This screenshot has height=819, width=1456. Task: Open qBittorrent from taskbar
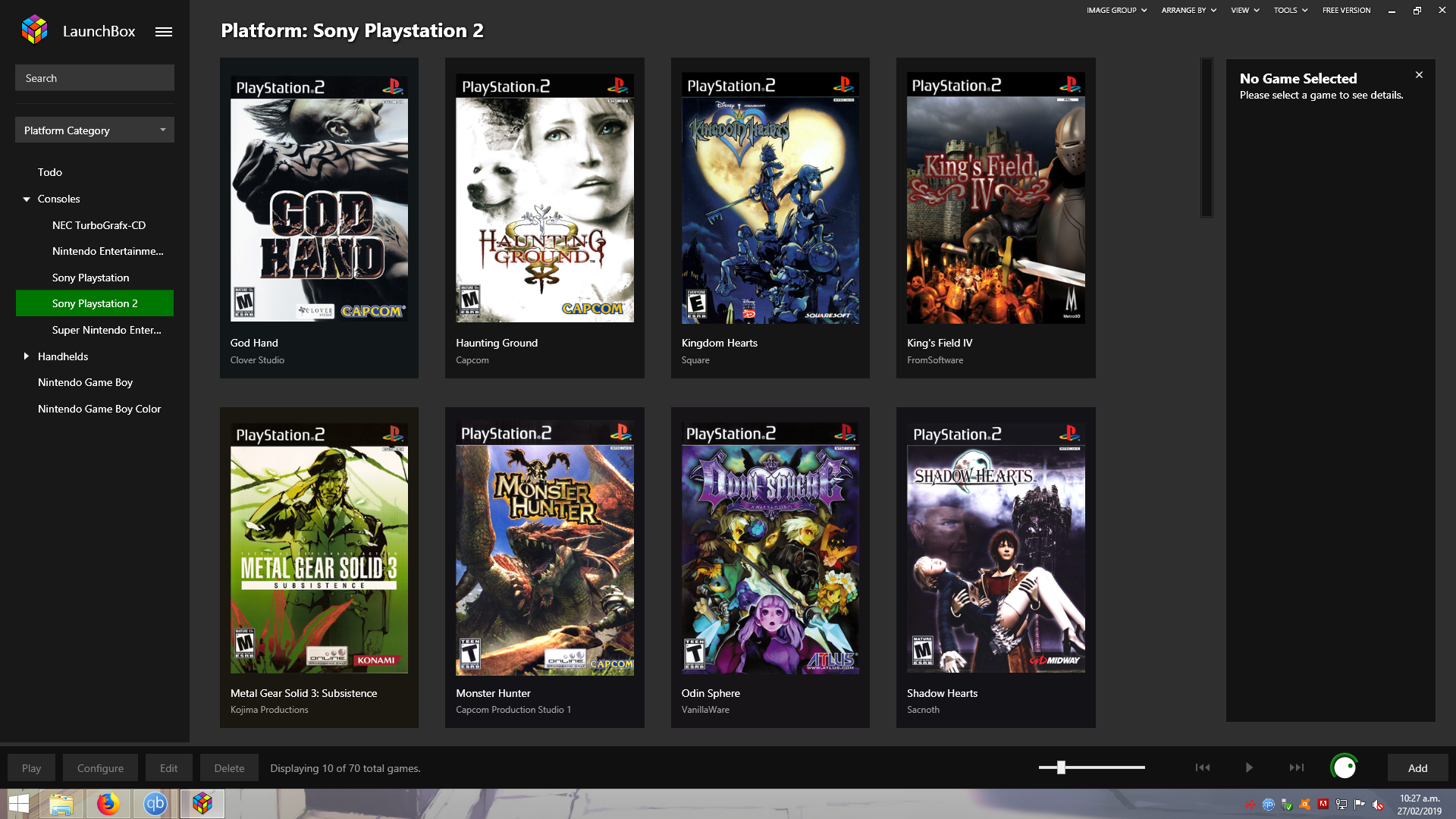pos(155,804)
